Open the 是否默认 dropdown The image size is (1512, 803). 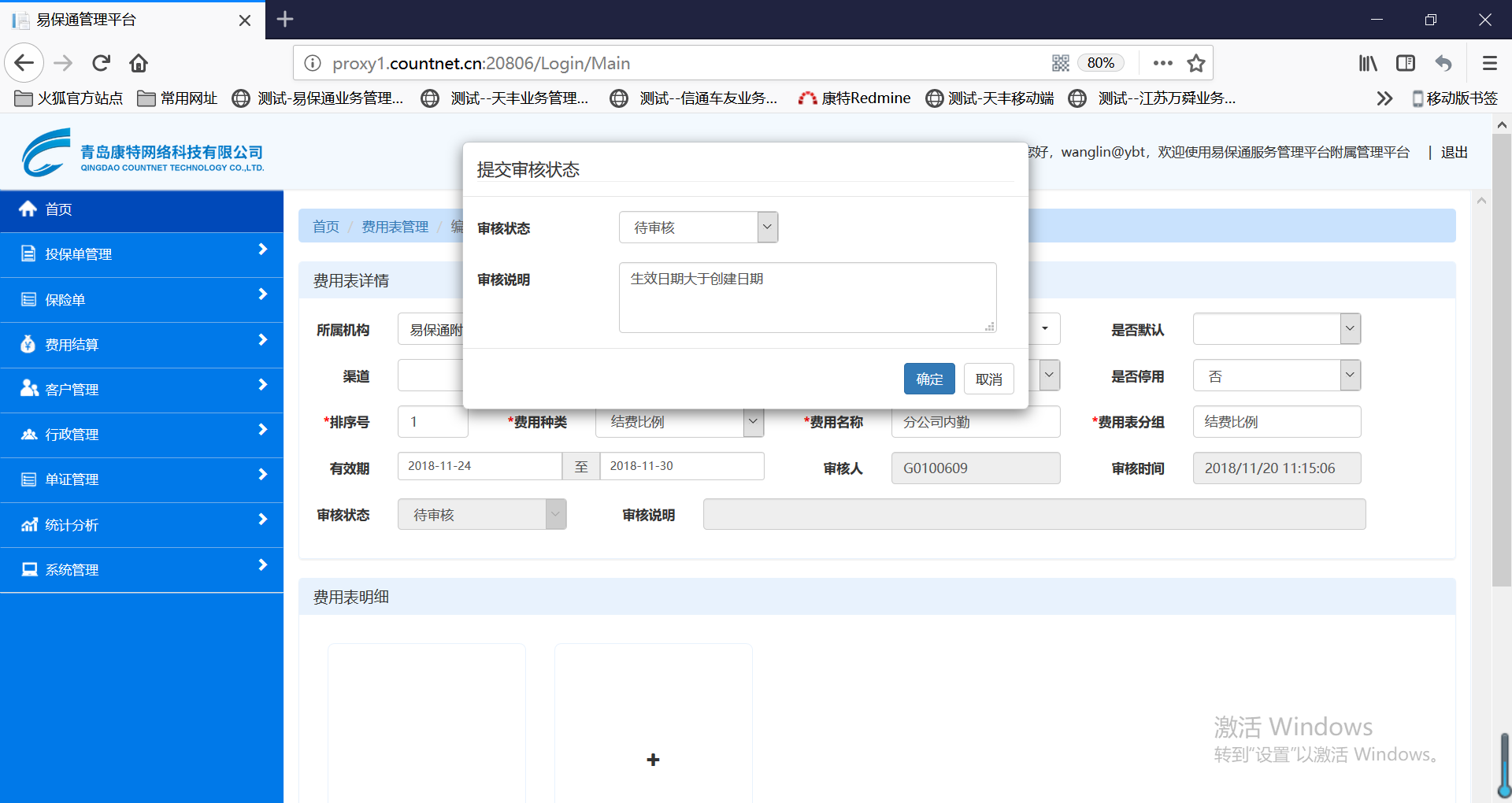click(x=1277, y=329)
